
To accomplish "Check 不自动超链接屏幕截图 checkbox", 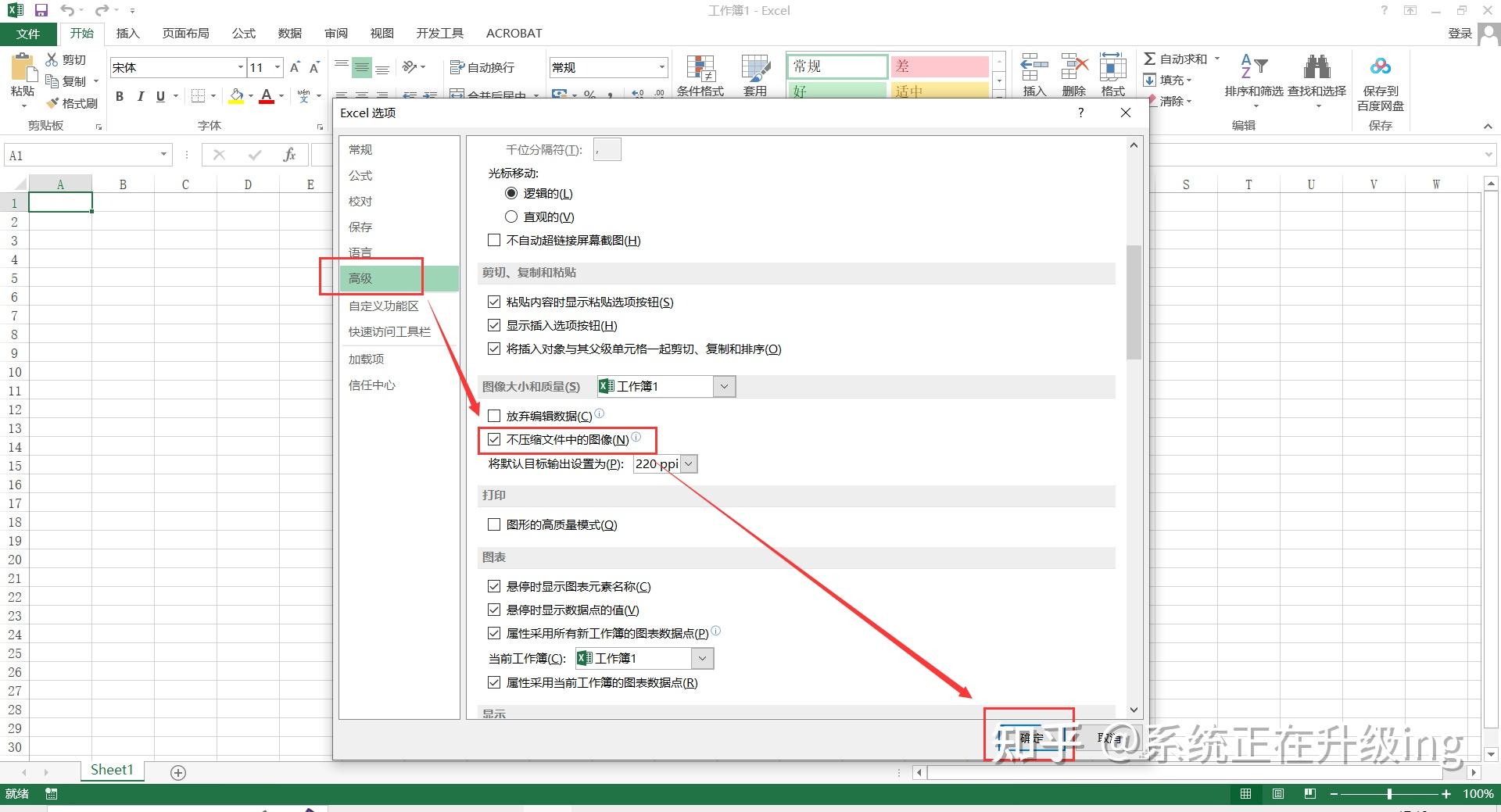I will pyautogui.click(x=494, y=240).
